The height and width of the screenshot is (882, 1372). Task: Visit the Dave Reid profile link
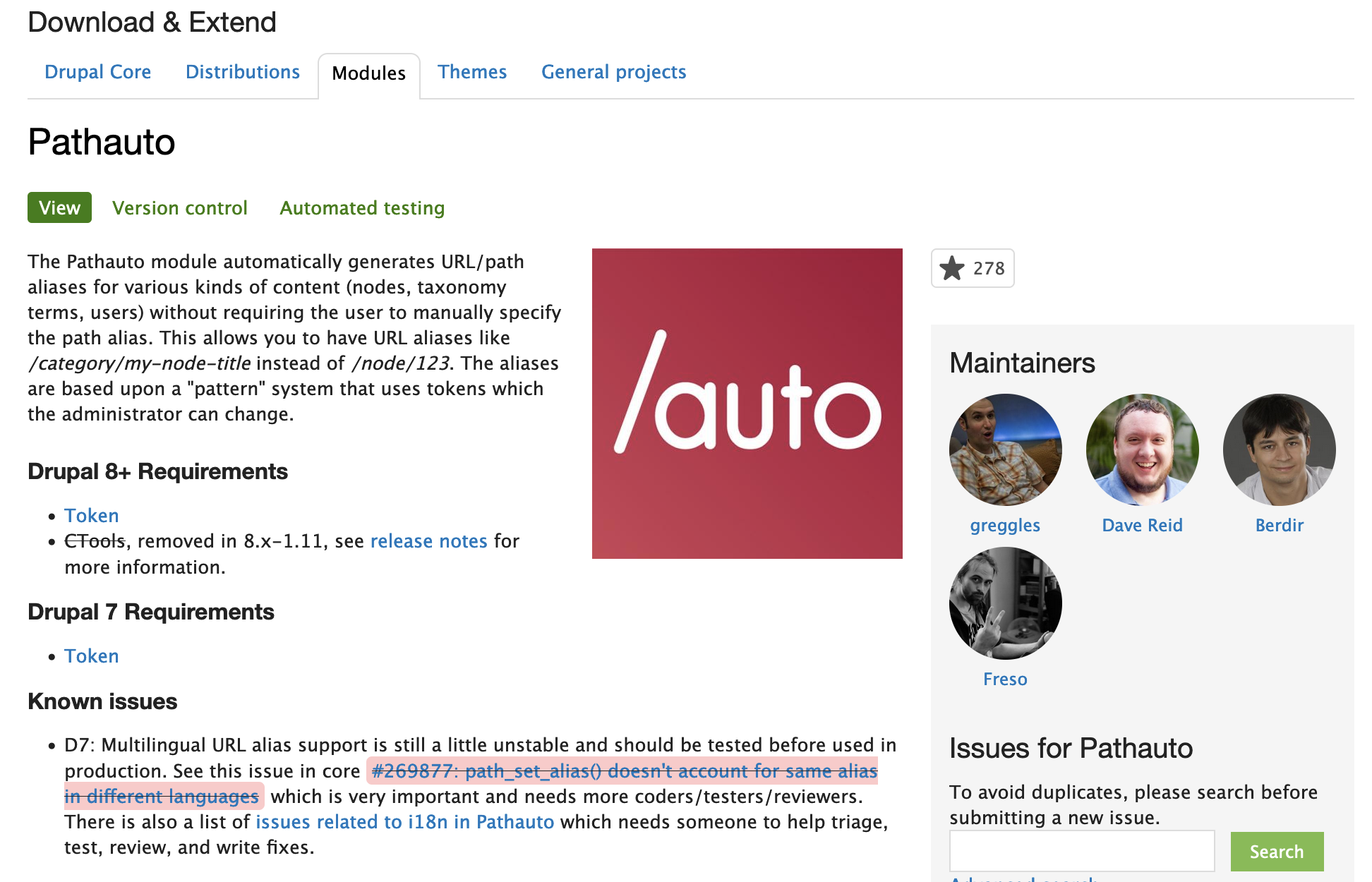click(x=1142, y=526)
